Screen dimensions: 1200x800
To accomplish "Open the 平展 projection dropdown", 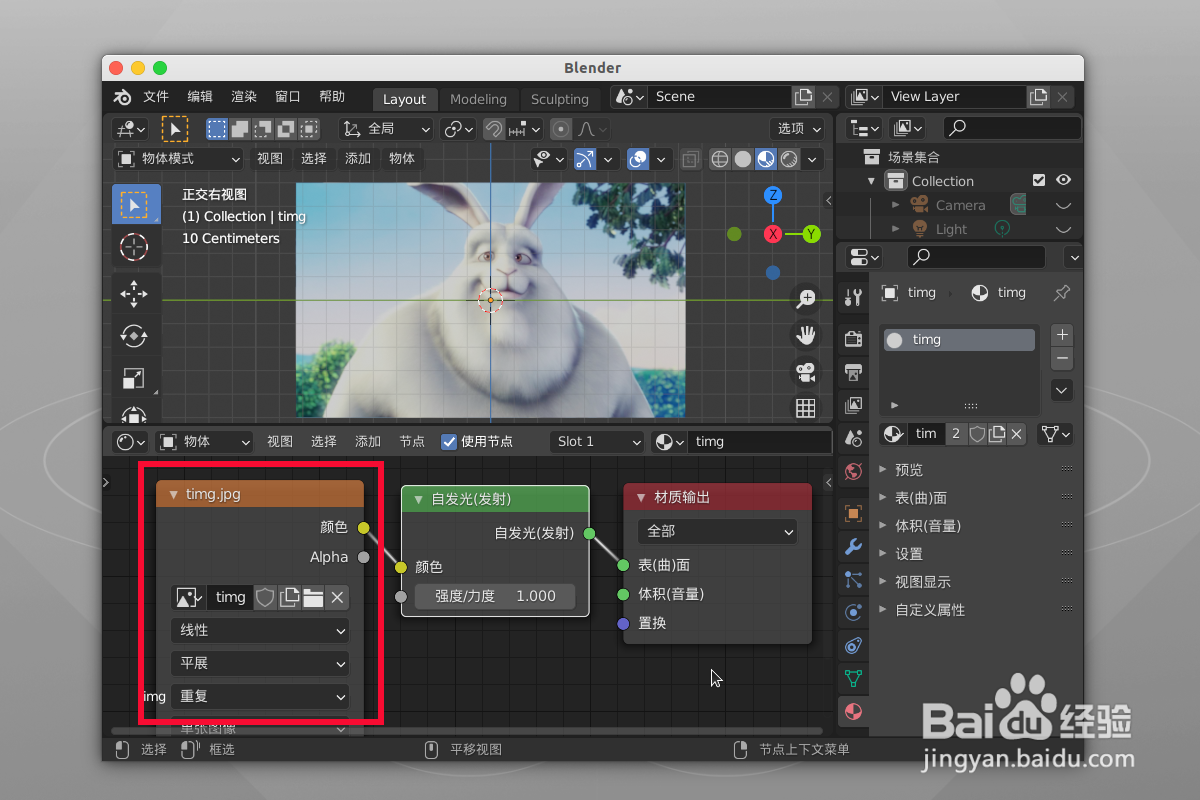I will click(x=260, y=663).
